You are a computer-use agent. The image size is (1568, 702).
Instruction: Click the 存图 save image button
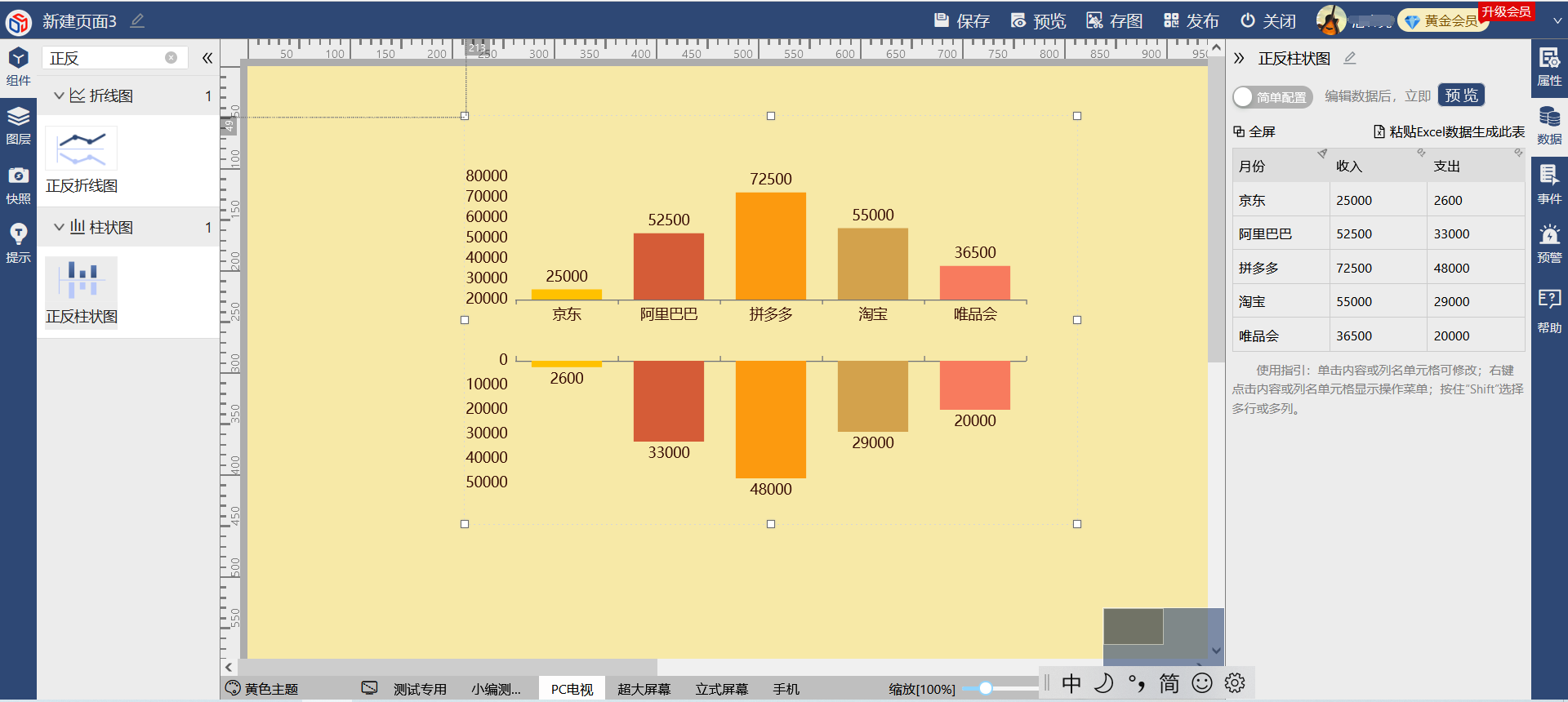(x=1115, y=20)
